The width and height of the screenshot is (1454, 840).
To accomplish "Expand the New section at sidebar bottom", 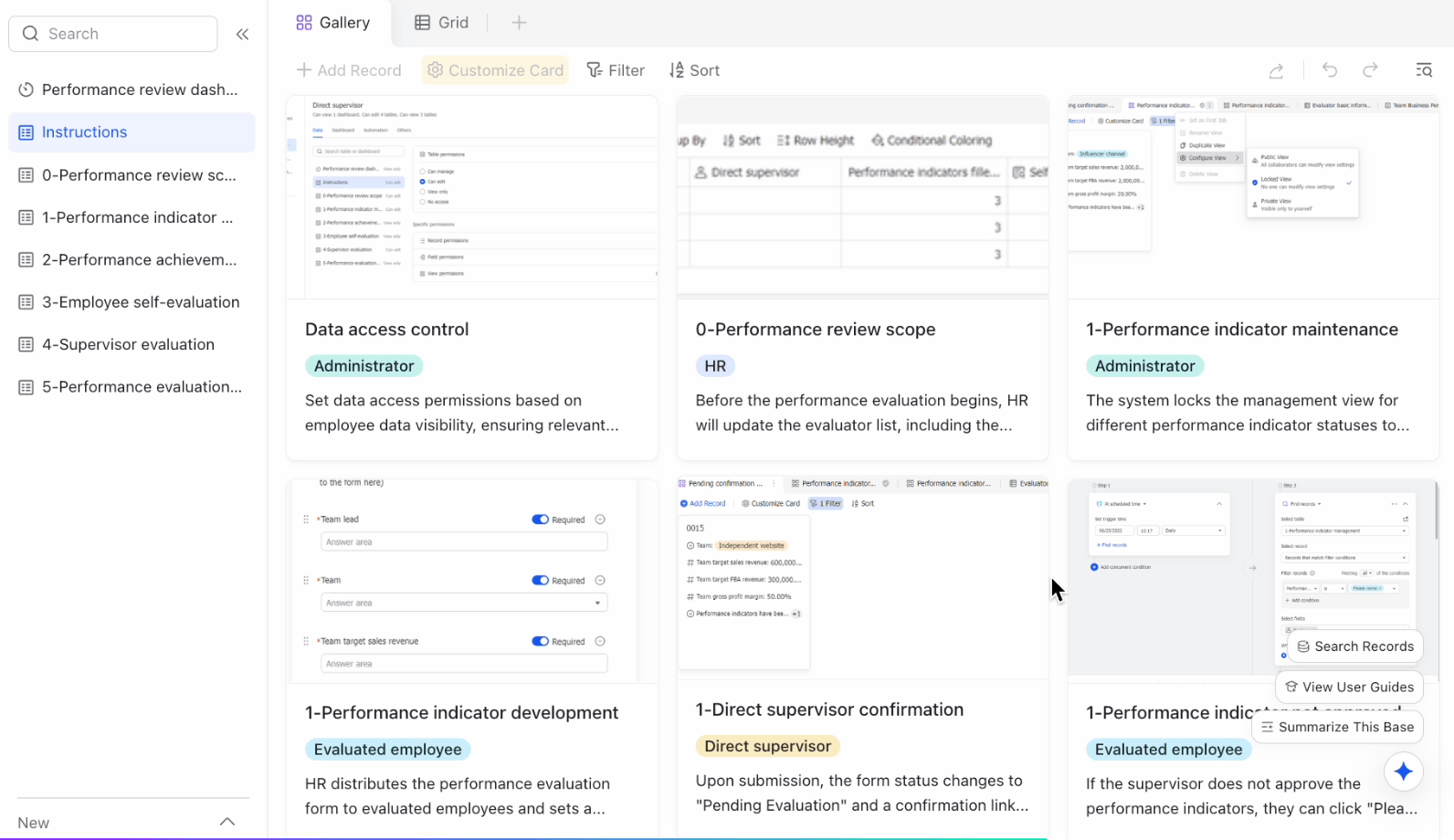I will pyautogui.click(x=227, y=822).
